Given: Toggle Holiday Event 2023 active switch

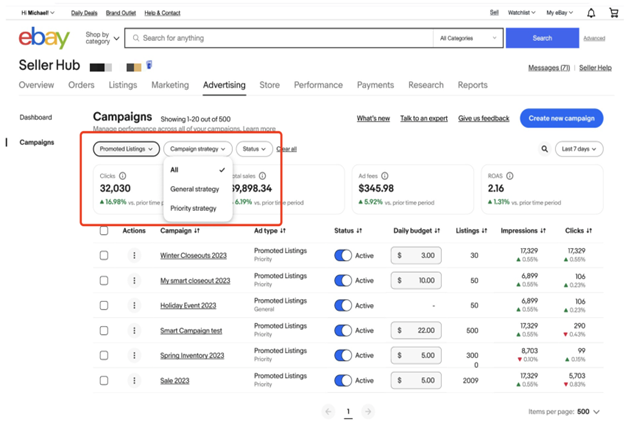Looking at the screenshot, I should [x=343, y=306].
